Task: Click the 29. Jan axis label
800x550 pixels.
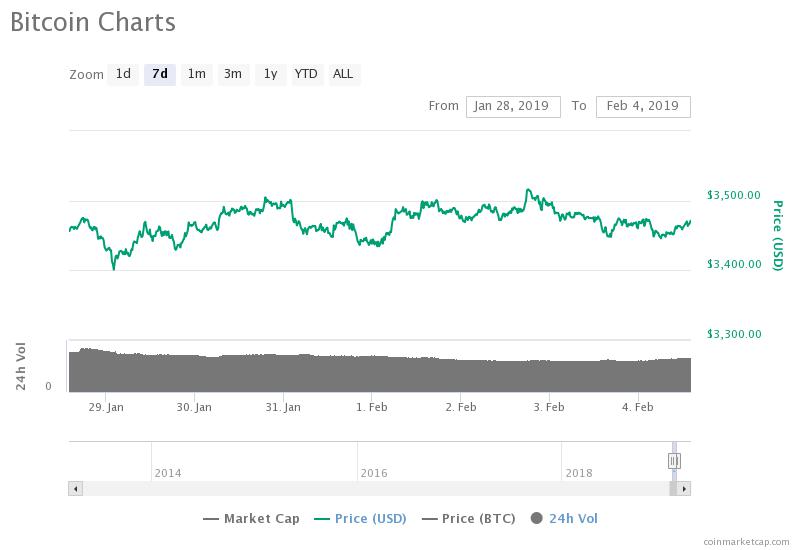Action: 106,407
